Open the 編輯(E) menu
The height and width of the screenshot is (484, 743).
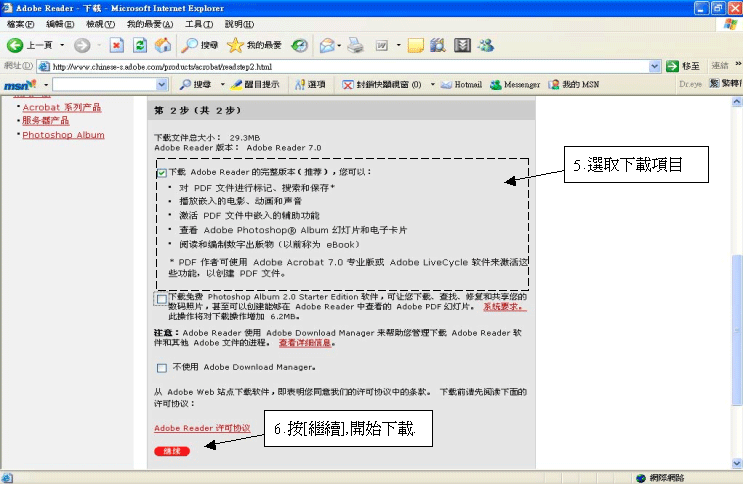[60, 24]
